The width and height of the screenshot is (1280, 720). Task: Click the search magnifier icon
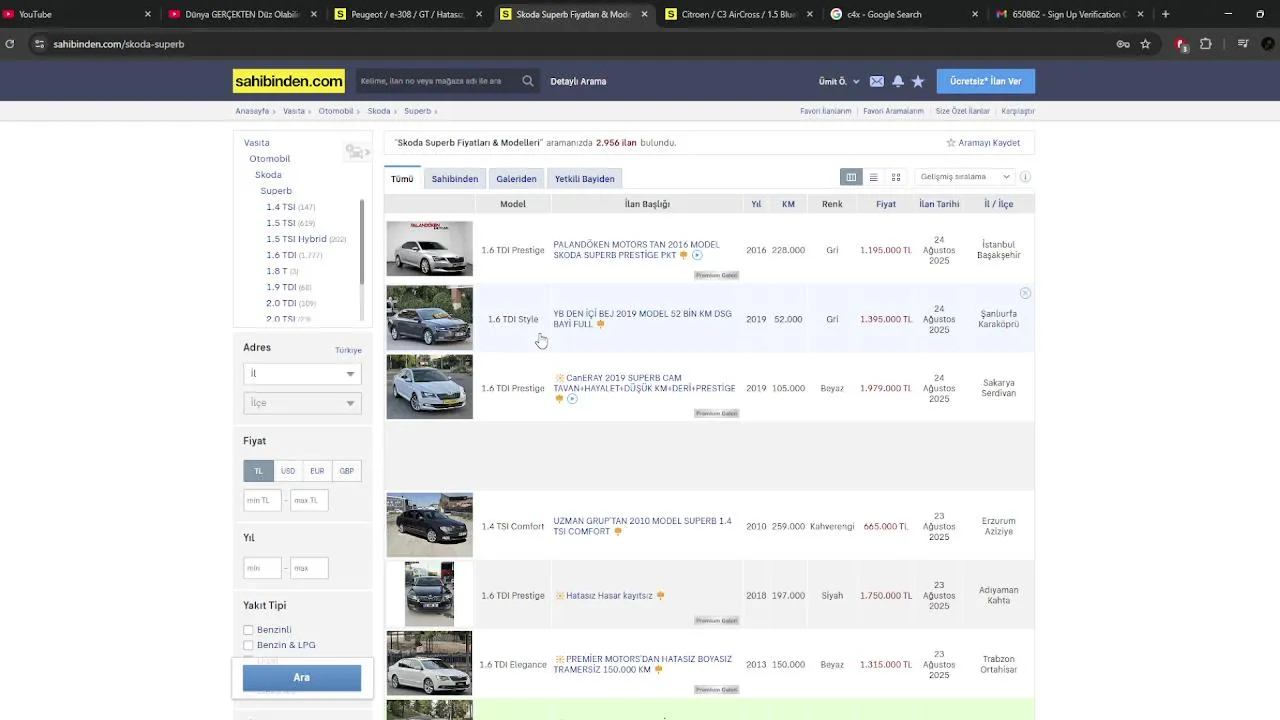tap(527, 81)
